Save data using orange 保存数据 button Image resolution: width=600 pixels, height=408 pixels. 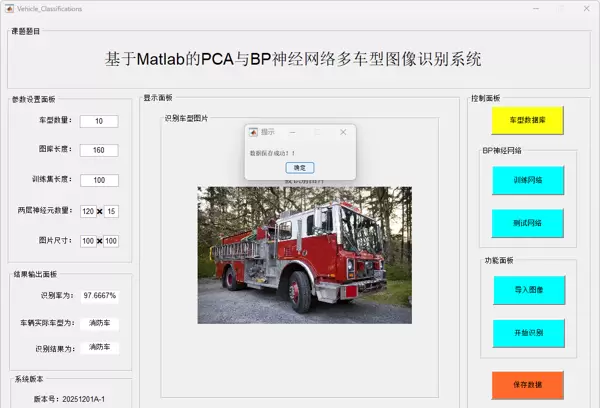pyautogui.click(x=527, y=385)
